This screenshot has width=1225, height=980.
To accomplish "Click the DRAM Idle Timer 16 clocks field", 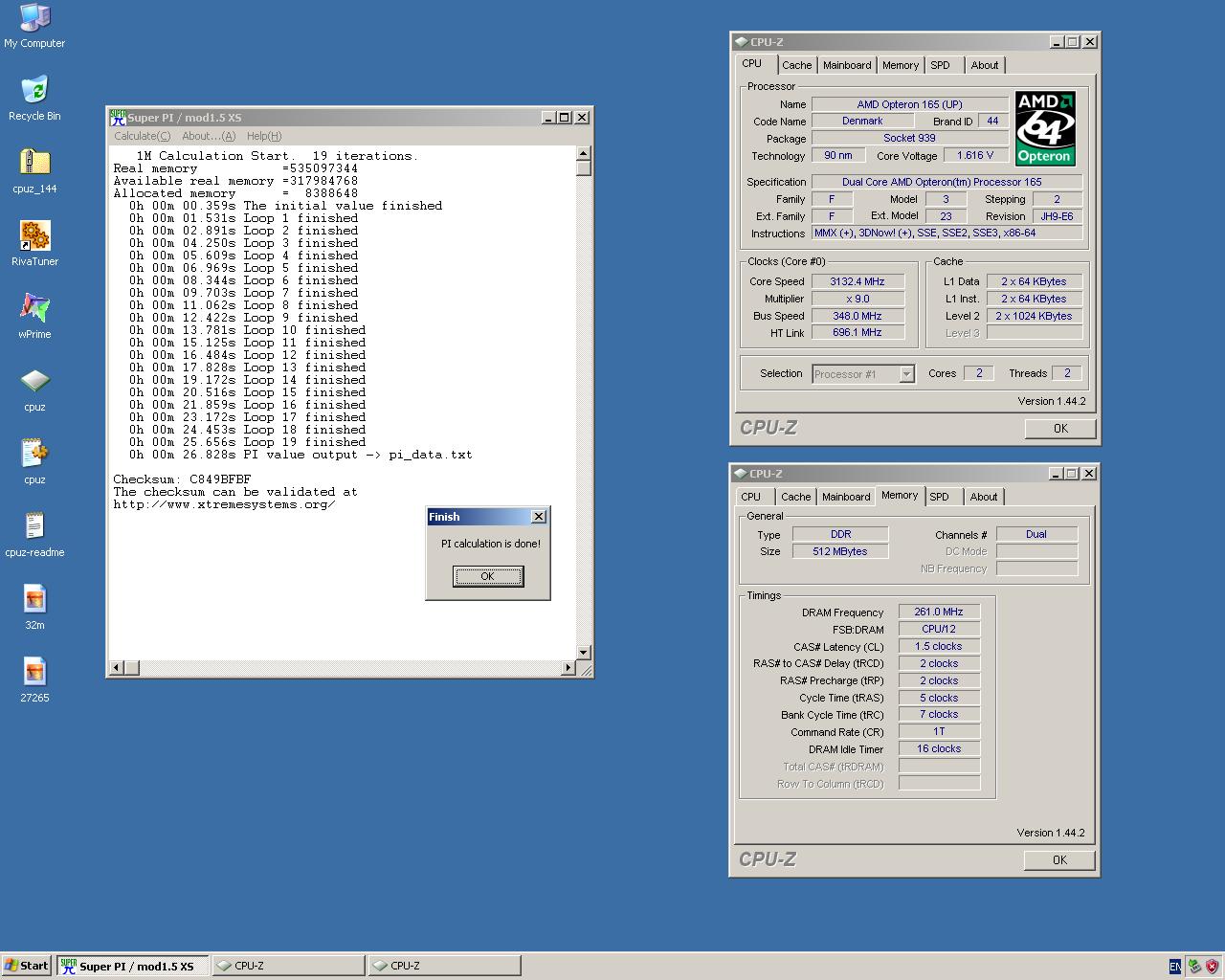I will click(x=939, y=748).
